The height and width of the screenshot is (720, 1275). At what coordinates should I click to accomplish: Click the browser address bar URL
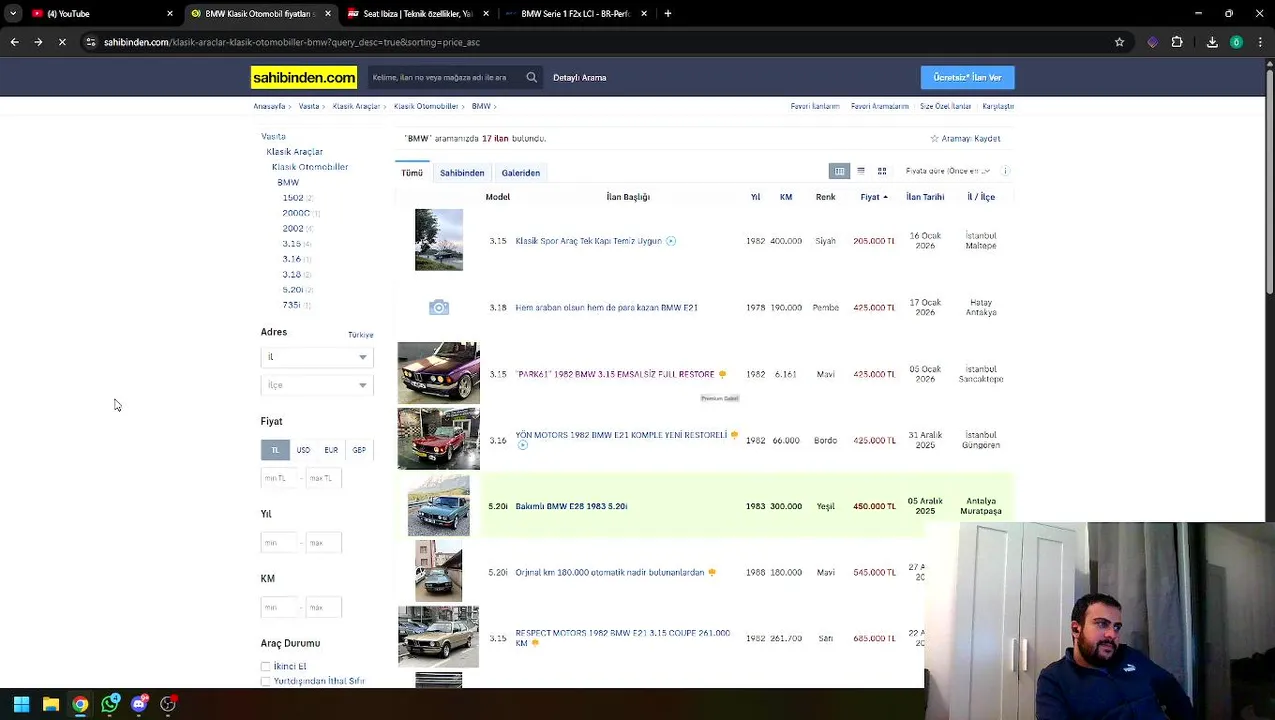292,42
